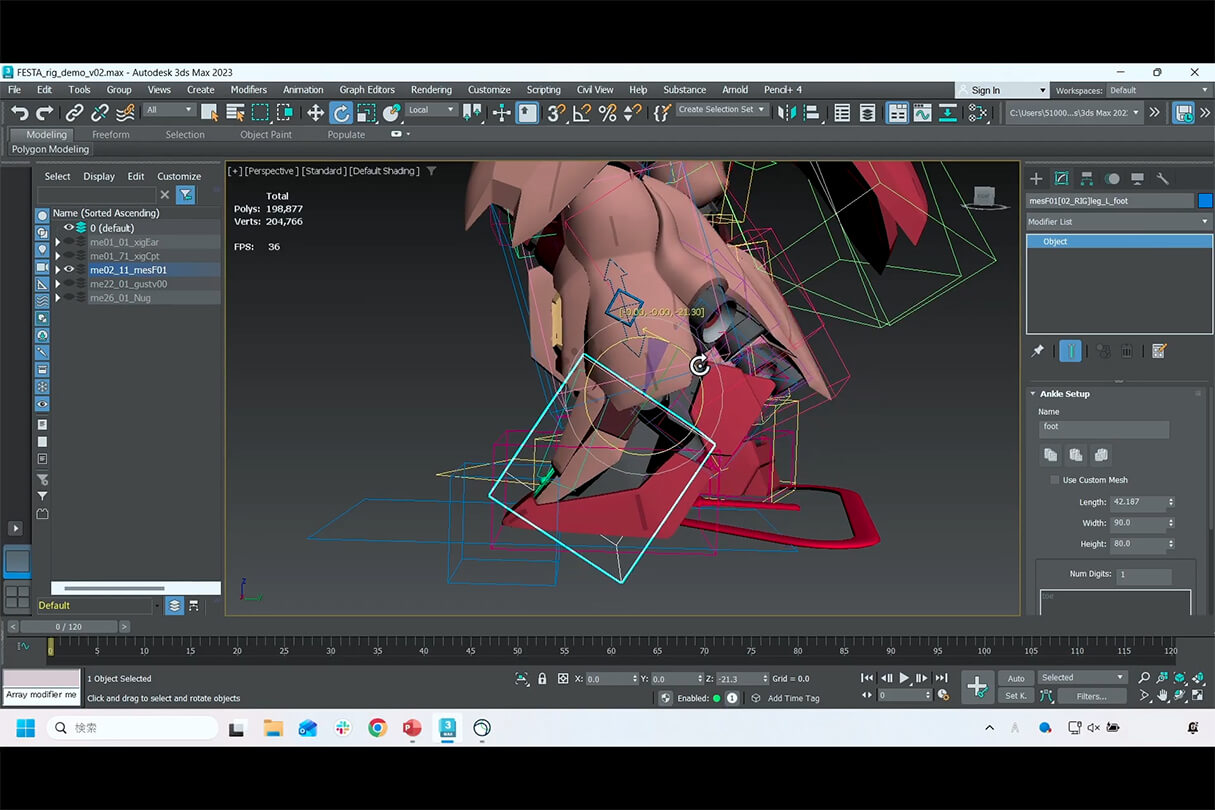Open the Layer Explorer icon

tap(867, 113)
